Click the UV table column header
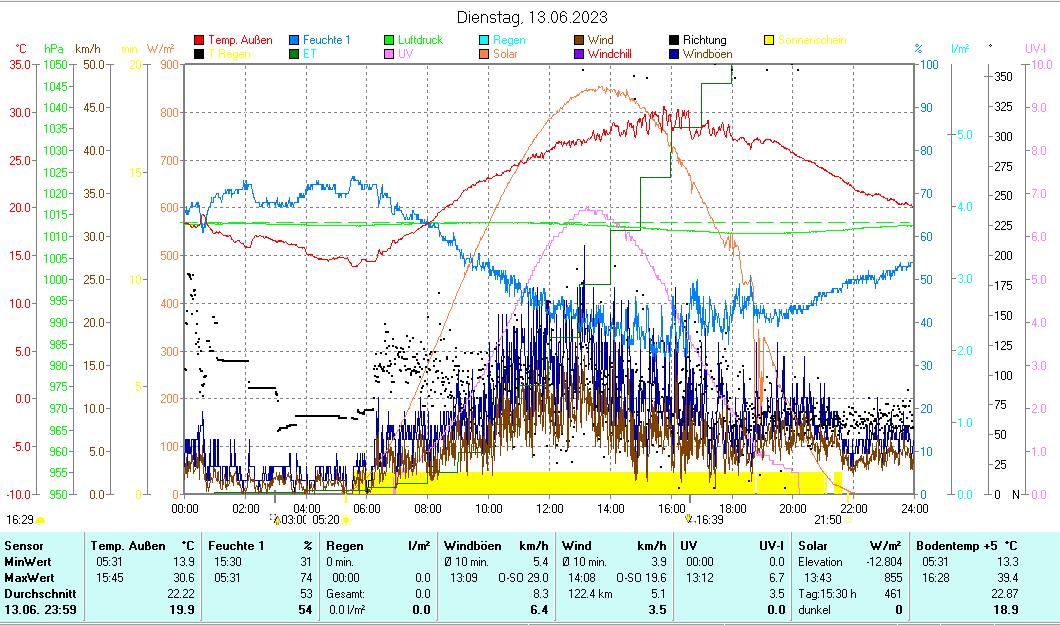Viewport: 1060px width, 625px height. click(x=688, y=546)
